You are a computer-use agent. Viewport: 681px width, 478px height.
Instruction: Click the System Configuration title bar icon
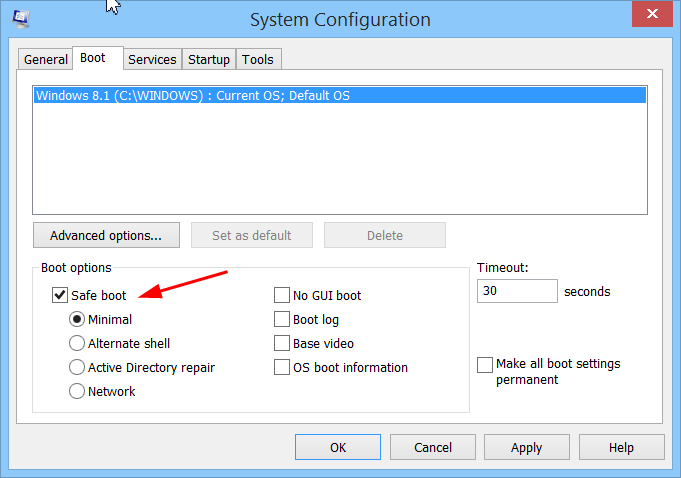coord(20,18)
